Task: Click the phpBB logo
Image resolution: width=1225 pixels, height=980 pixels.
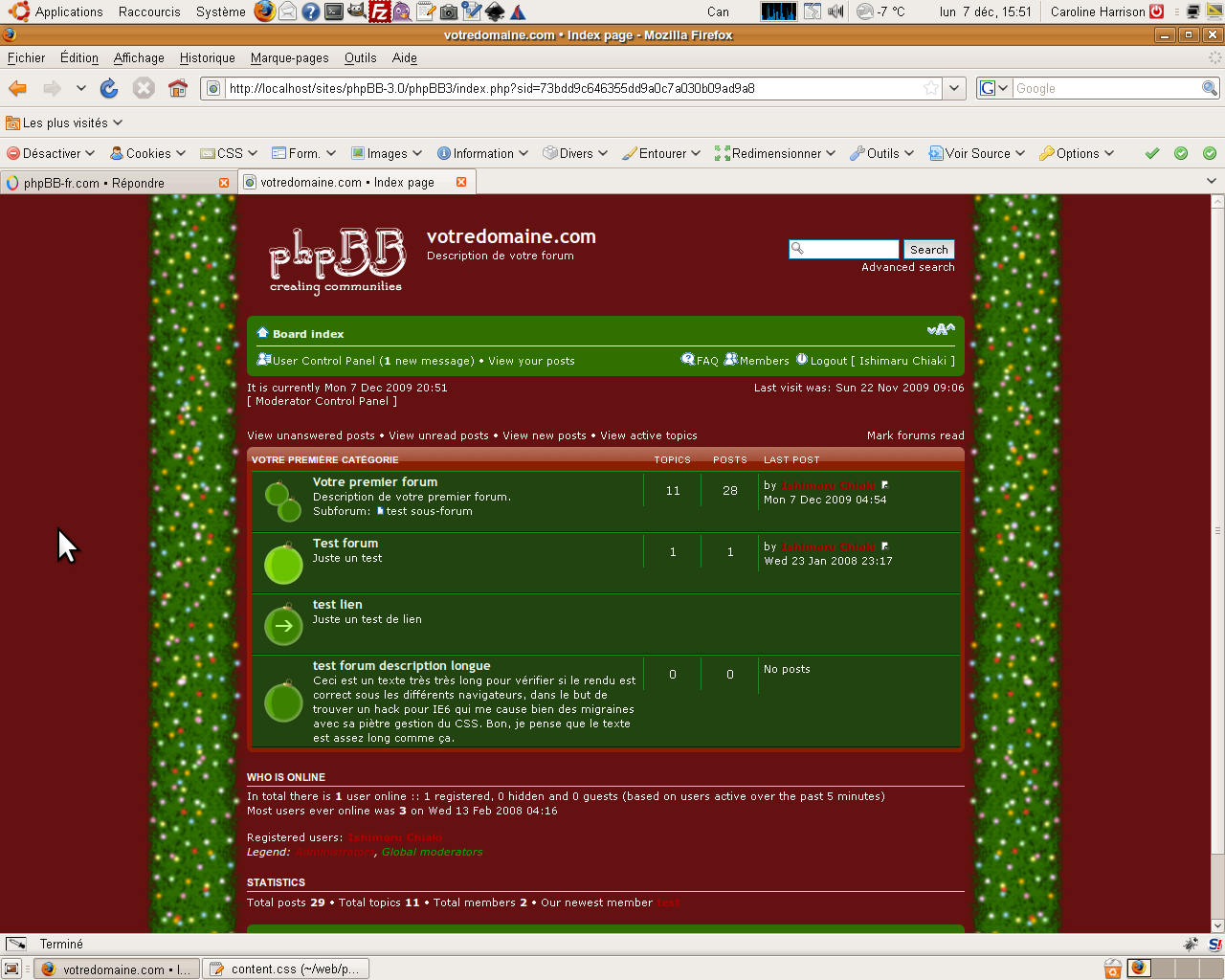Action: click(x=336, y=260)
